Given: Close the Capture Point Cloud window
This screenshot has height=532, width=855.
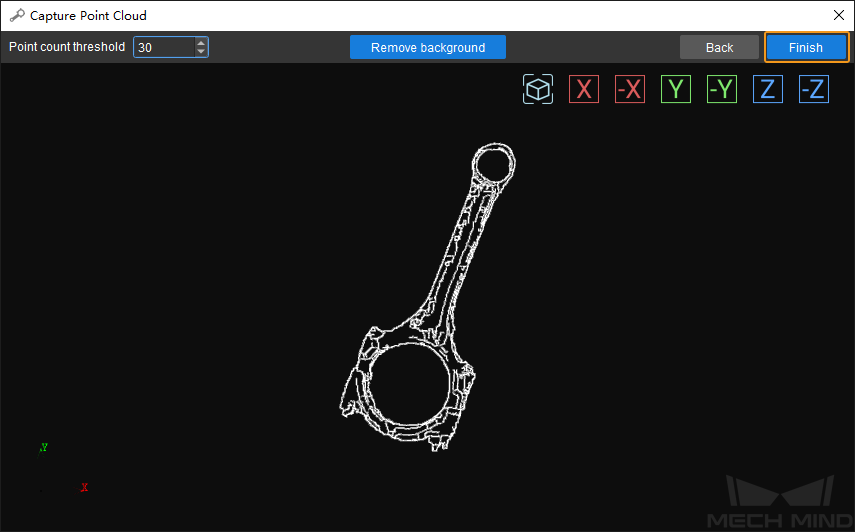Looking at the screenshot, I should (x=839, y=15).
